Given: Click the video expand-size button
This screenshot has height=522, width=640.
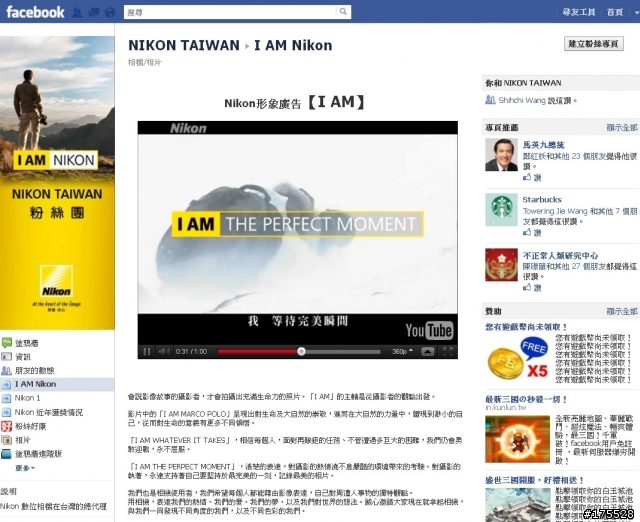Looking at the screenshot, I should click(427, 351).
